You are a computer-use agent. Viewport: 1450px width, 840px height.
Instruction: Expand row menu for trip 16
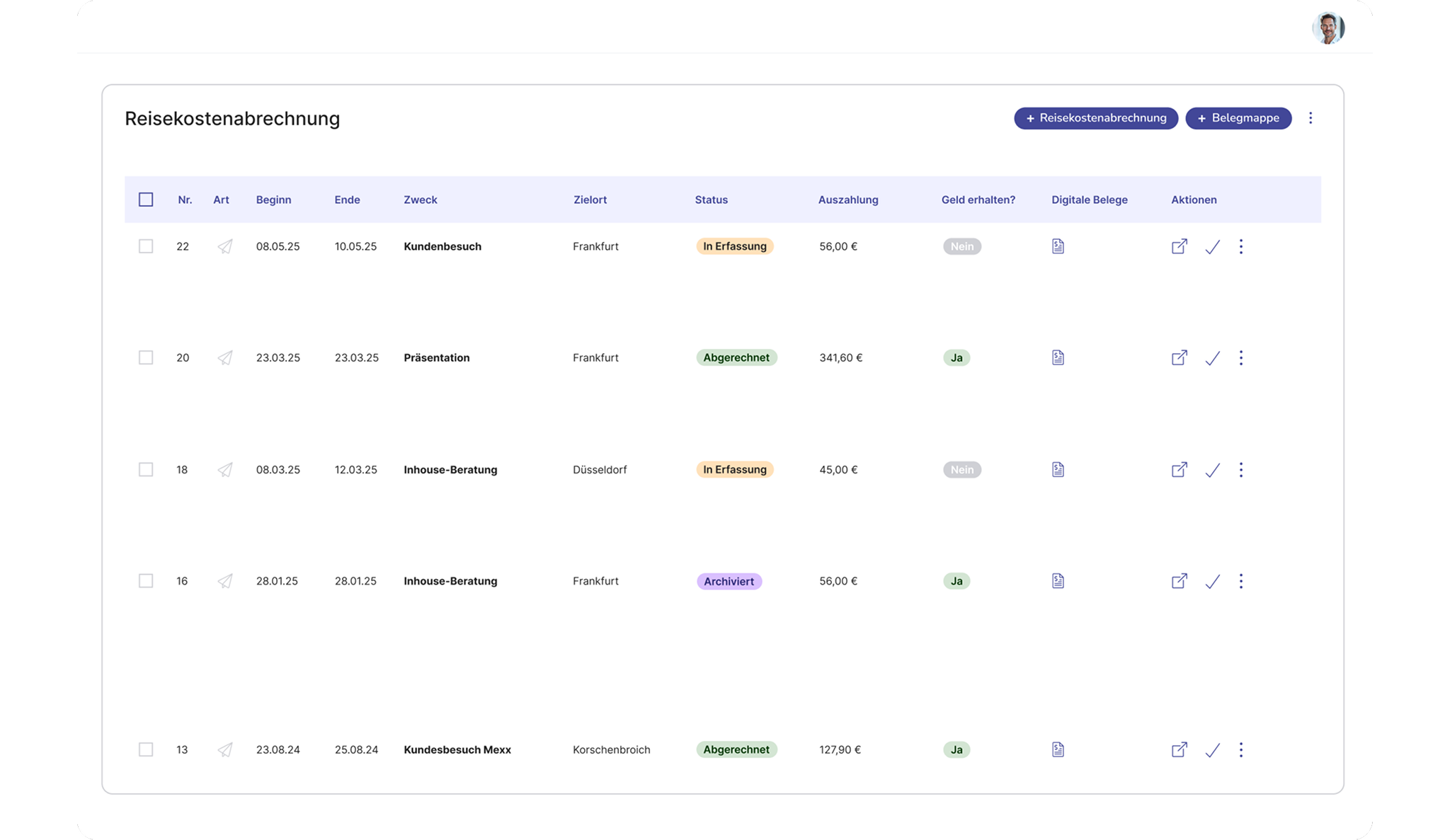tap(1240, 581)
